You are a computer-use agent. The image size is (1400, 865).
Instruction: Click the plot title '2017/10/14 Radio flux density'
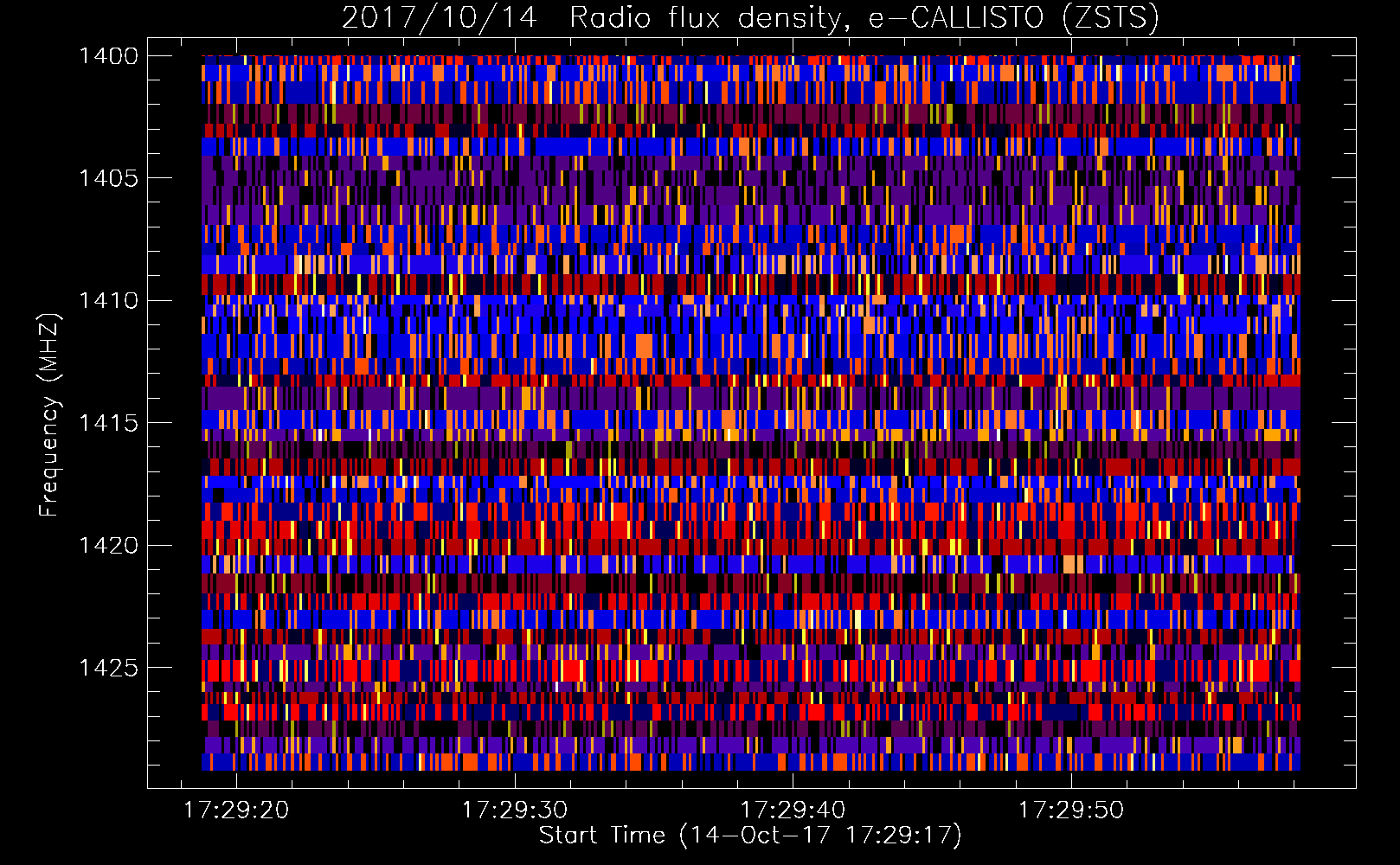[750, 17]
